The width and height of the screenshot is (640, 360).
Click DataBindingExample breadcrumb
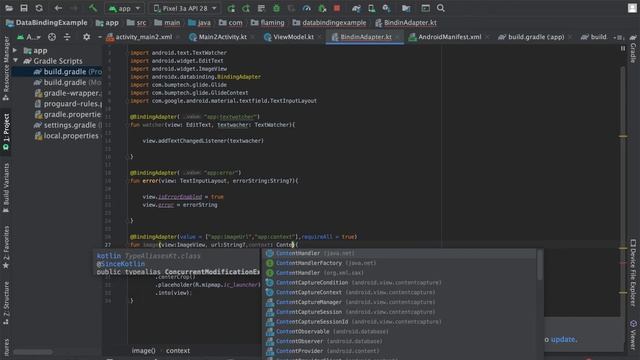click(x=47, y=23)
